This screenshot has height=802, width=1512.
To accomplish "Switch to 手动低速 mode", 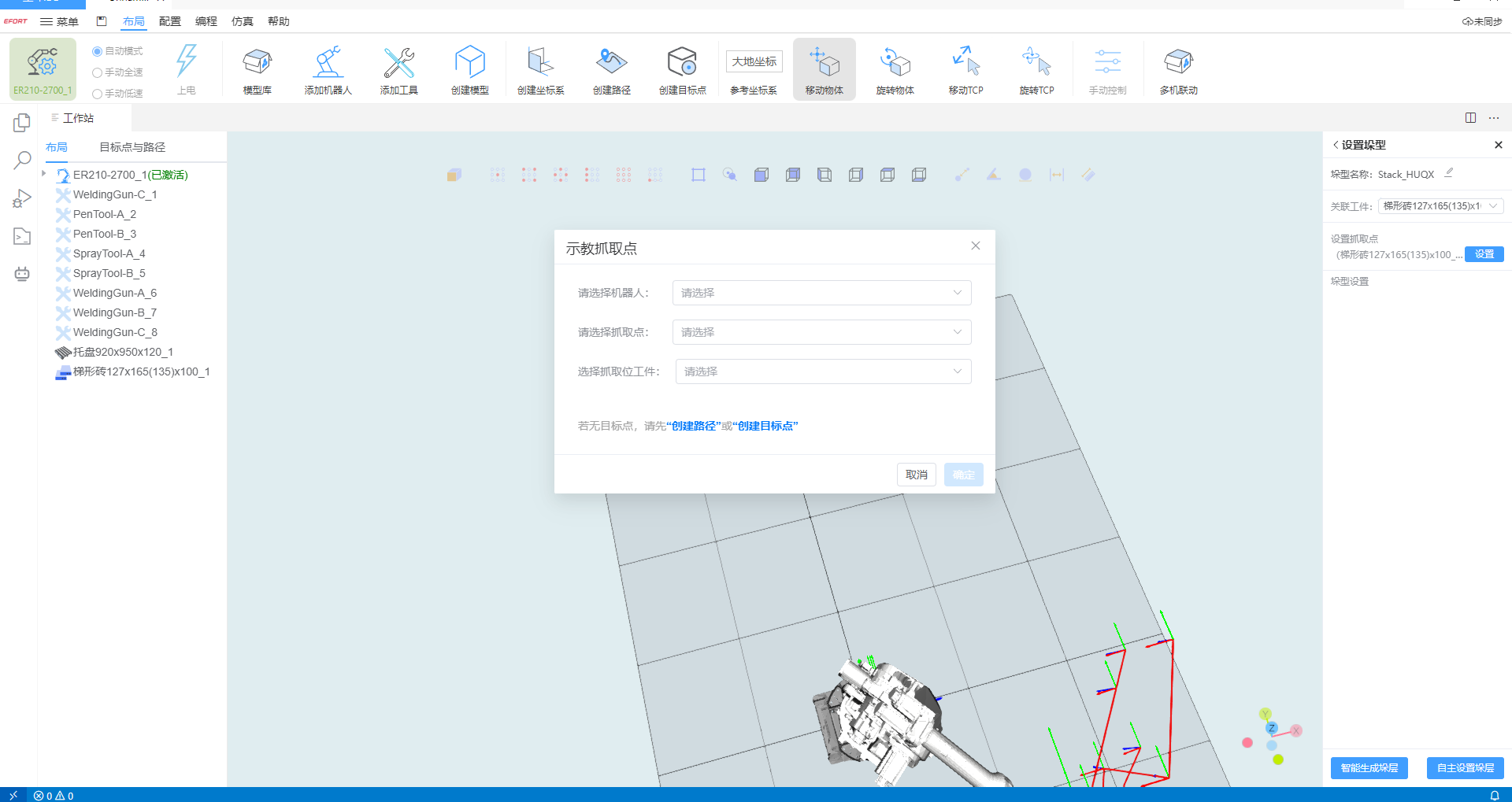I will pyautogui.click(x=98, y=94).
